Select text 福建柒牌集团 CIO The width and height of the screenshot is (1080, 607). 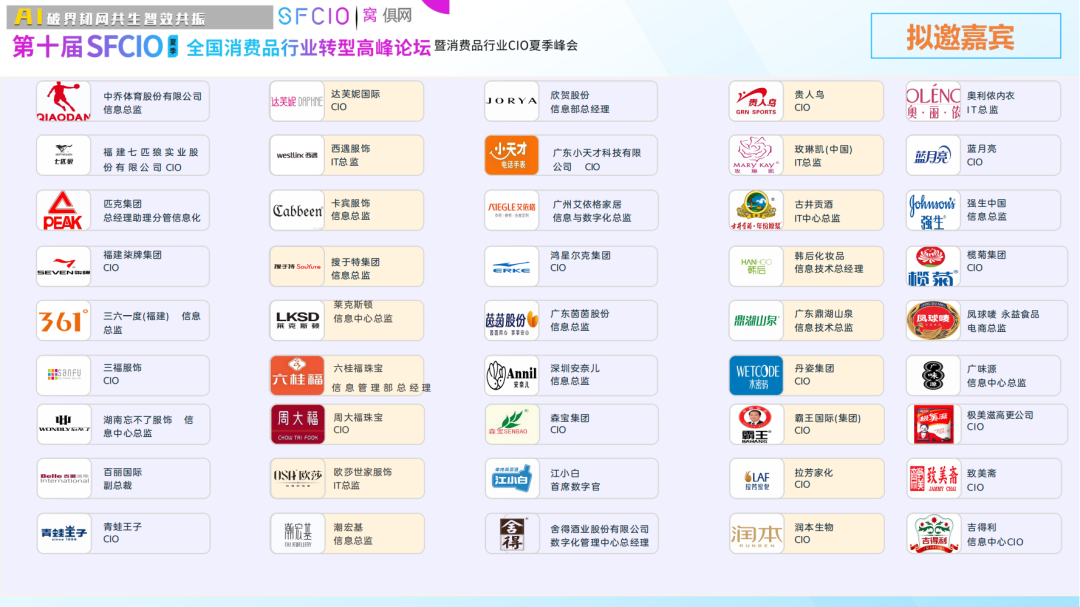coord(132,261)
